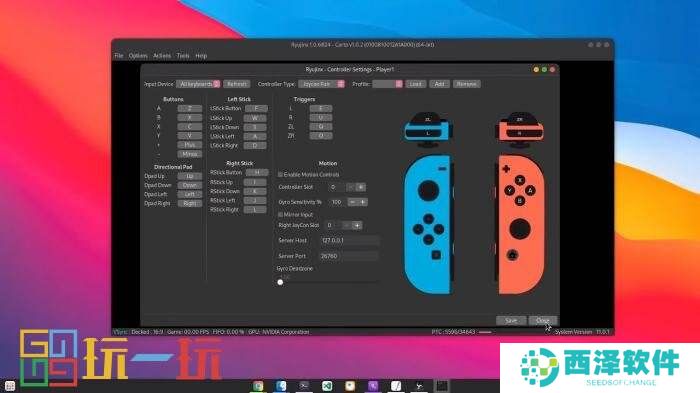
Task: Click the Server Port input field
Action: [x=349, y=256]
